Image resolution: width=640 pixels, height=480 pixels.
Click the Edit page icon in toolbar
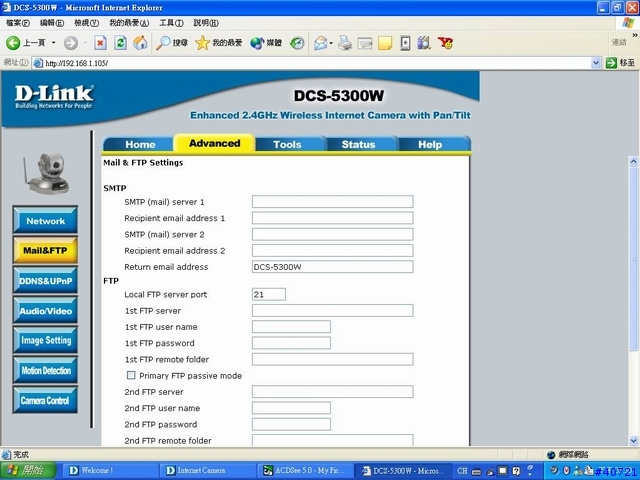pyautogui.click(x=364, y=42)
